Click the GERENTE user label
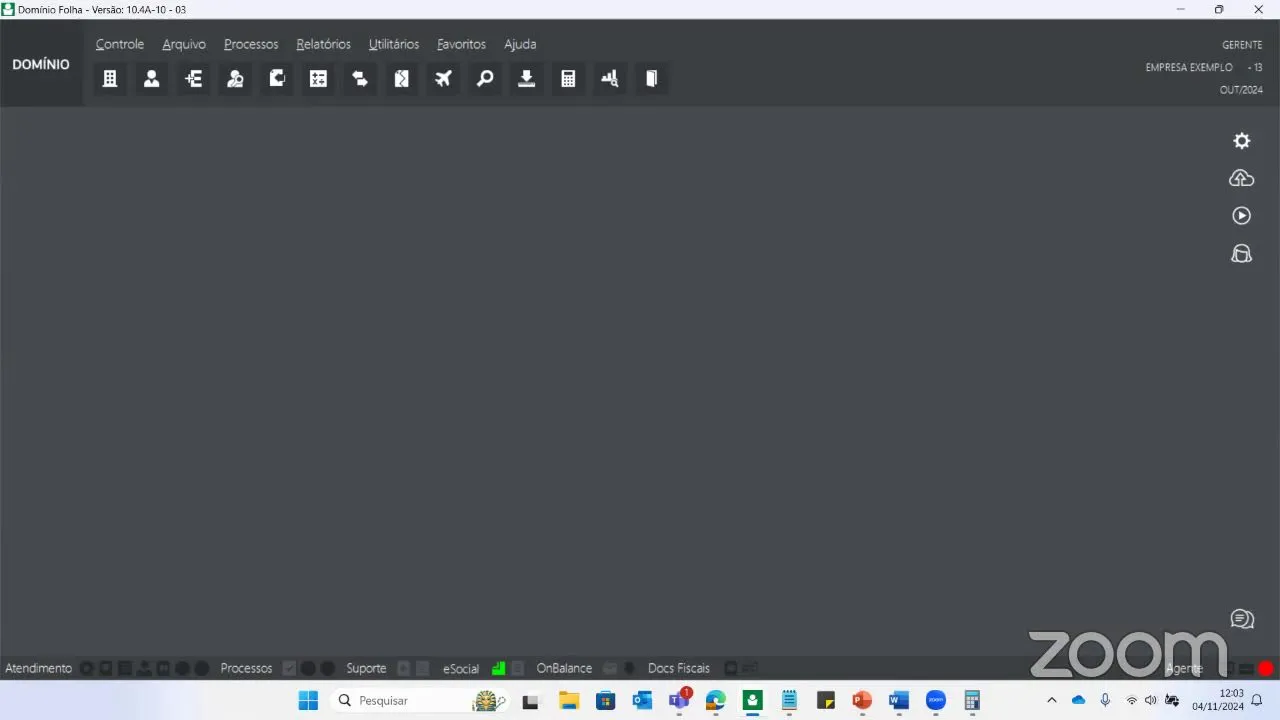Image resolution: width=1280 pixels, height=720 pixels. coord(1242,45)
